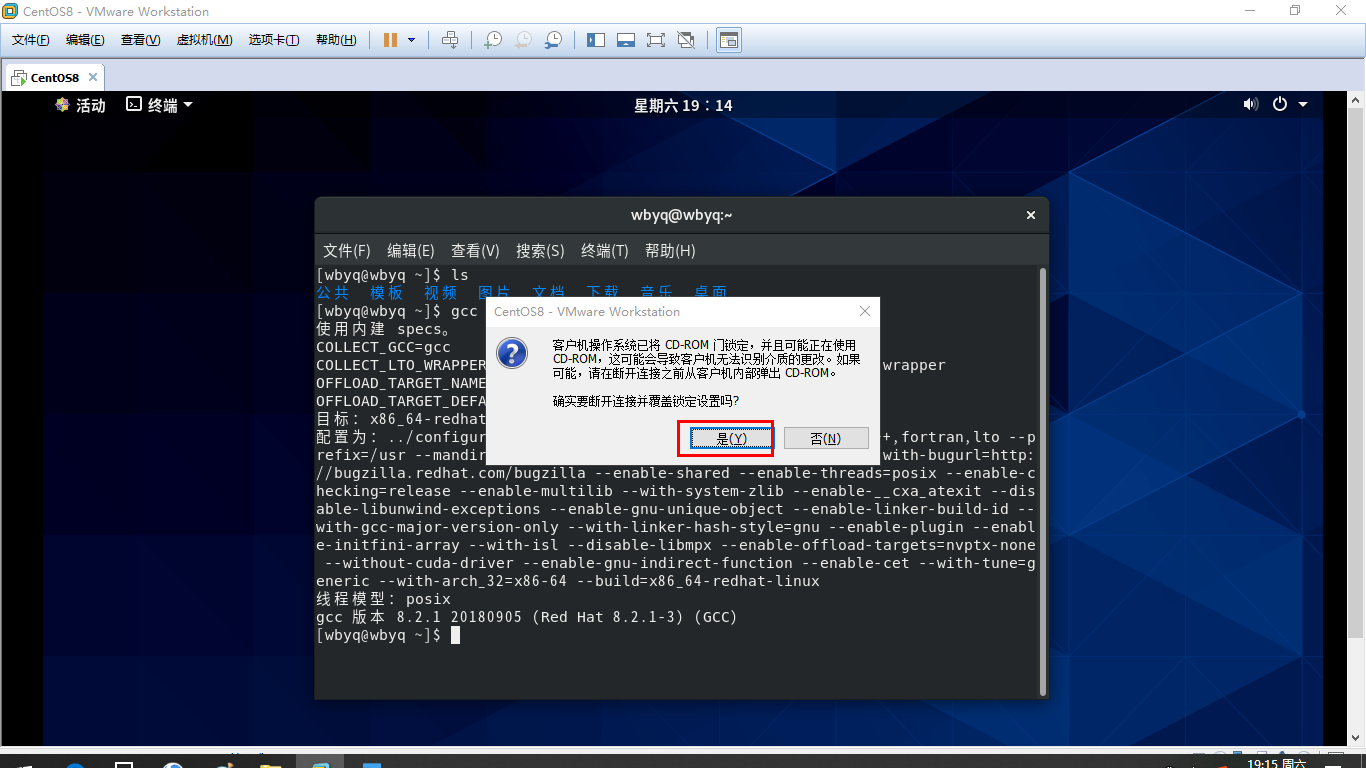
Task: Click the 模板 directory name in terminal
Action: [387, 293]
